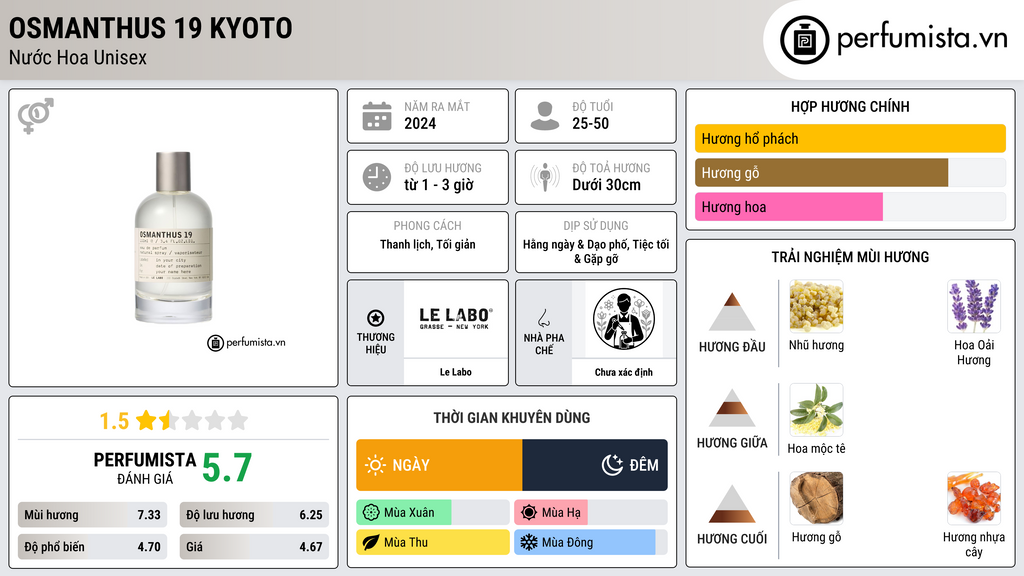The image size is (1024, 576).
Task: Click the sillage person icon beside Độ toả hương
Action: [545, 177]
